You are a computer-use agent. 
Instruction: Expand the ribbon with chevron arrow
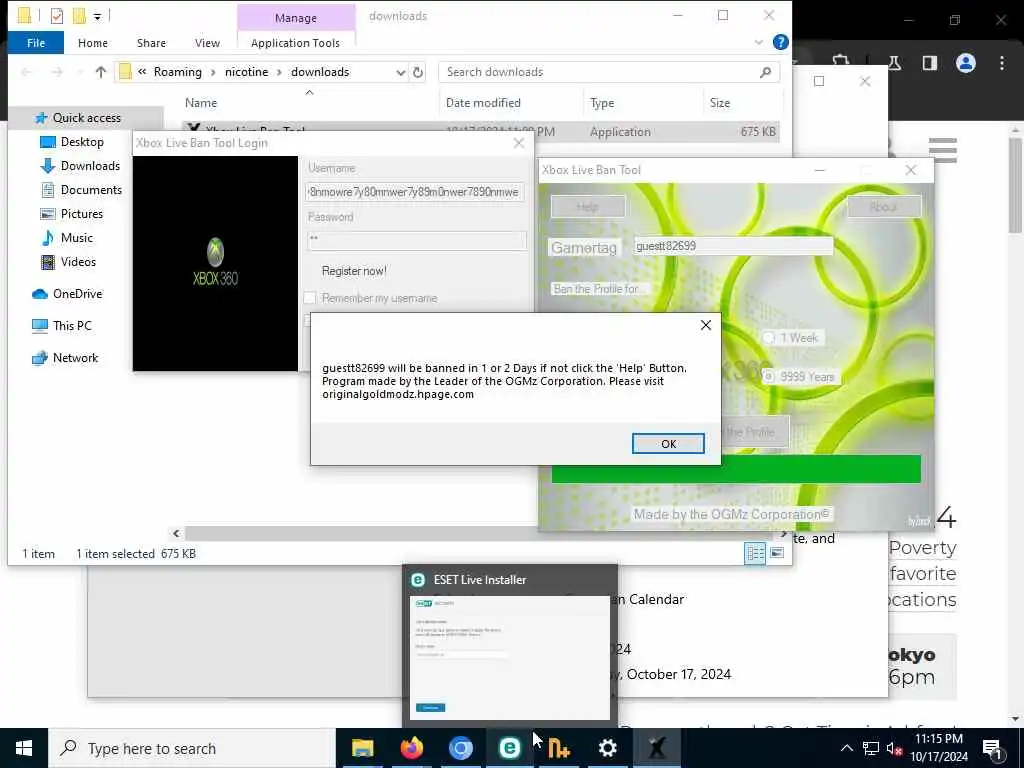759,42
